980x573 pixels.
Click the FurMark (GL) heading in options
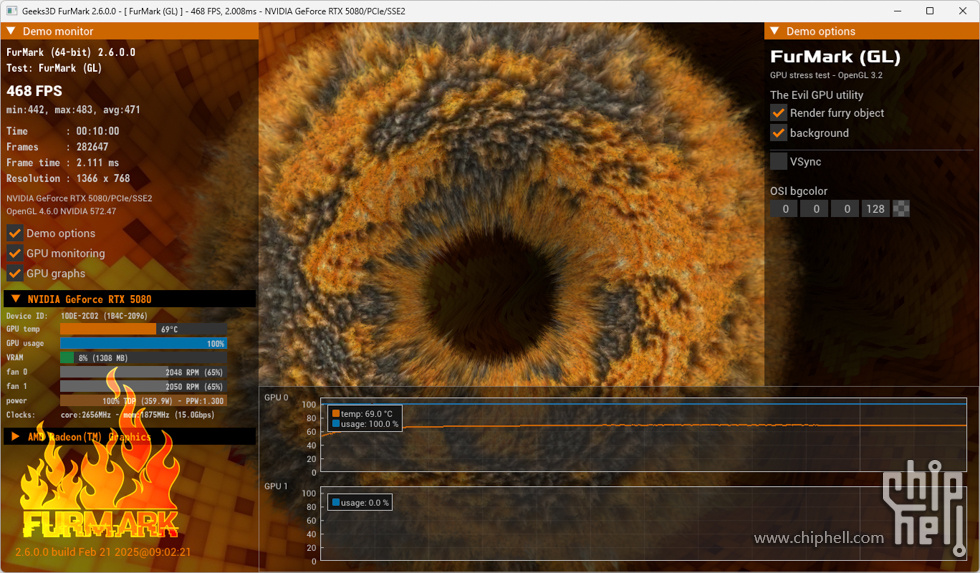835,57
